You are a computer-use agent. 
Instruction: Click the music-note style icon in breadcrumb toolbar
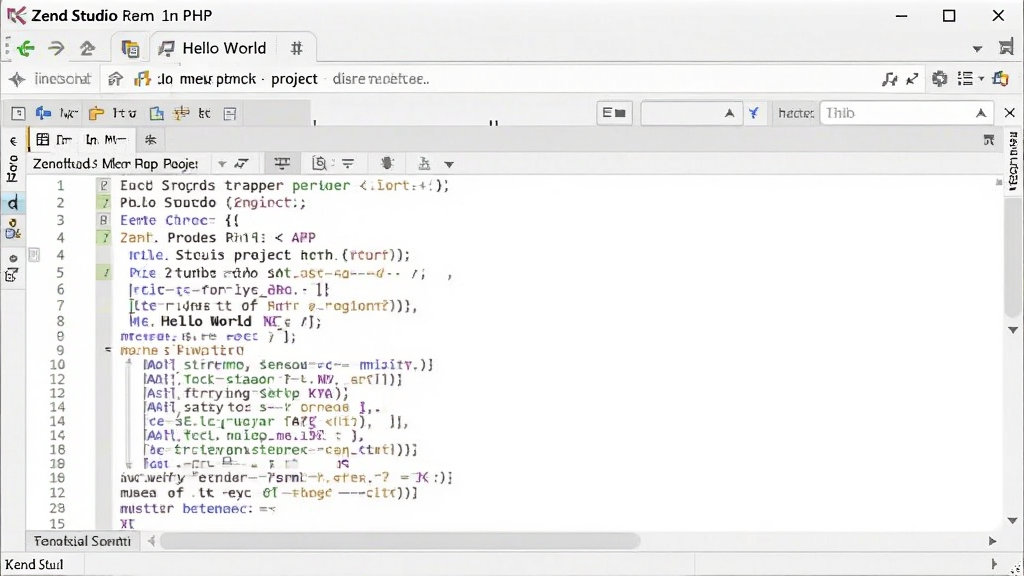pos(889,79)
